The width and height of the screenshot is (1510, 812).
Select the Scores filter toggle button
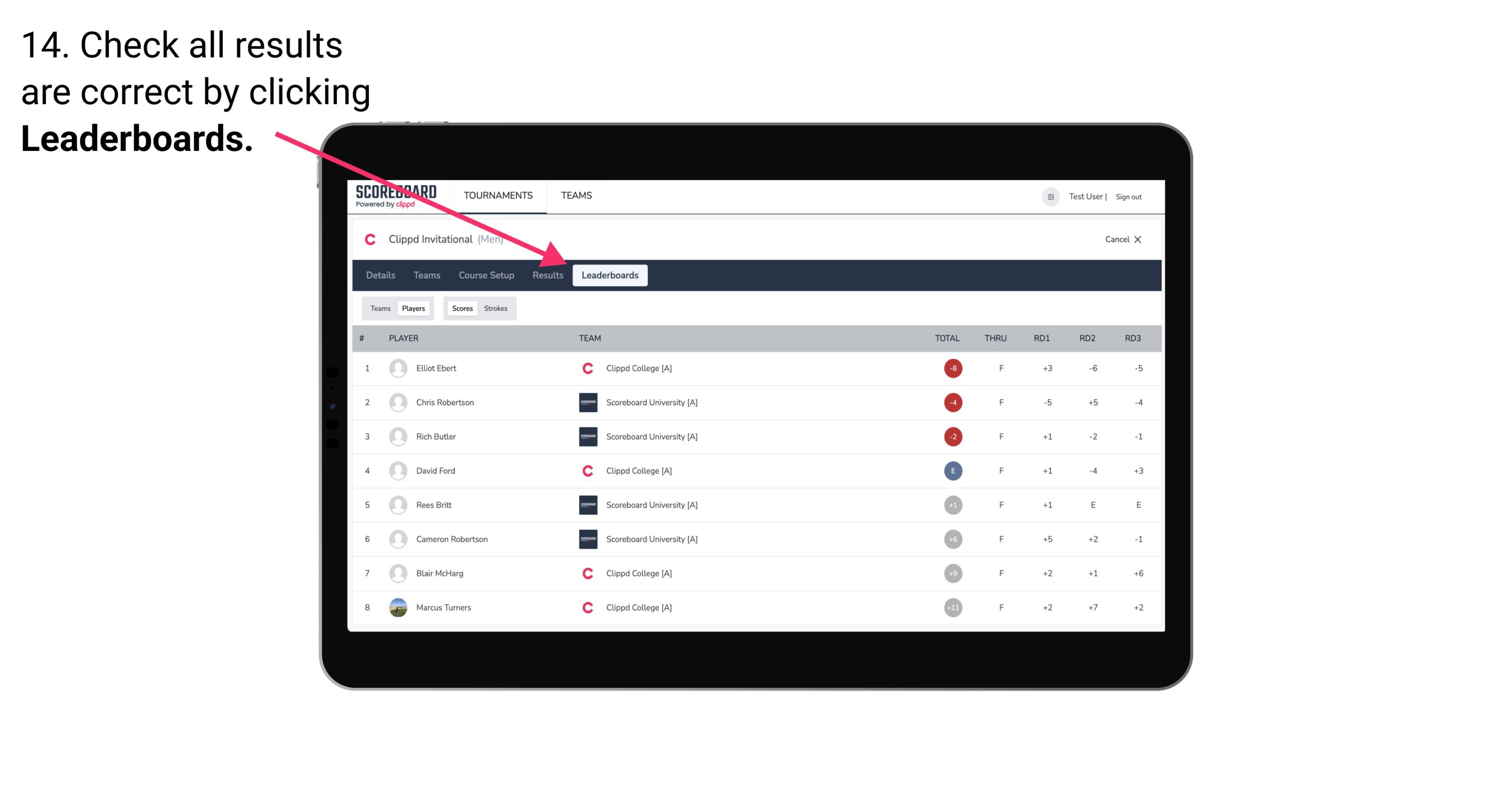point(461,308)
